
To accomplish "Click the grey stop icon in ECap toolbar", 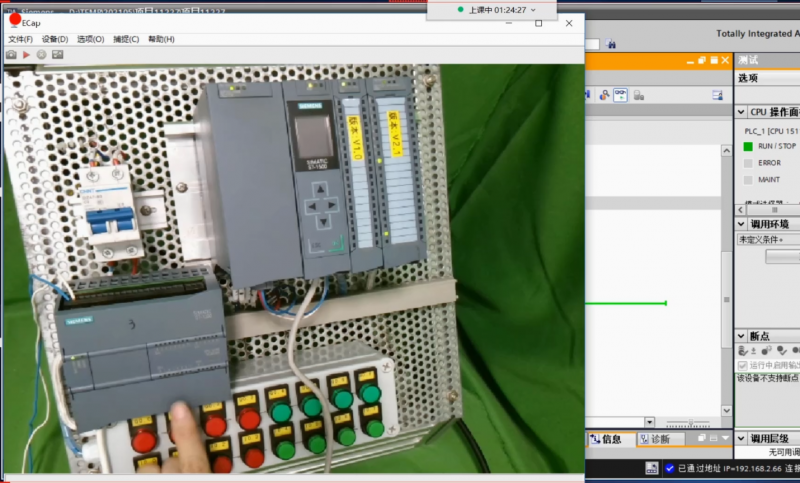I will [41, 54].
